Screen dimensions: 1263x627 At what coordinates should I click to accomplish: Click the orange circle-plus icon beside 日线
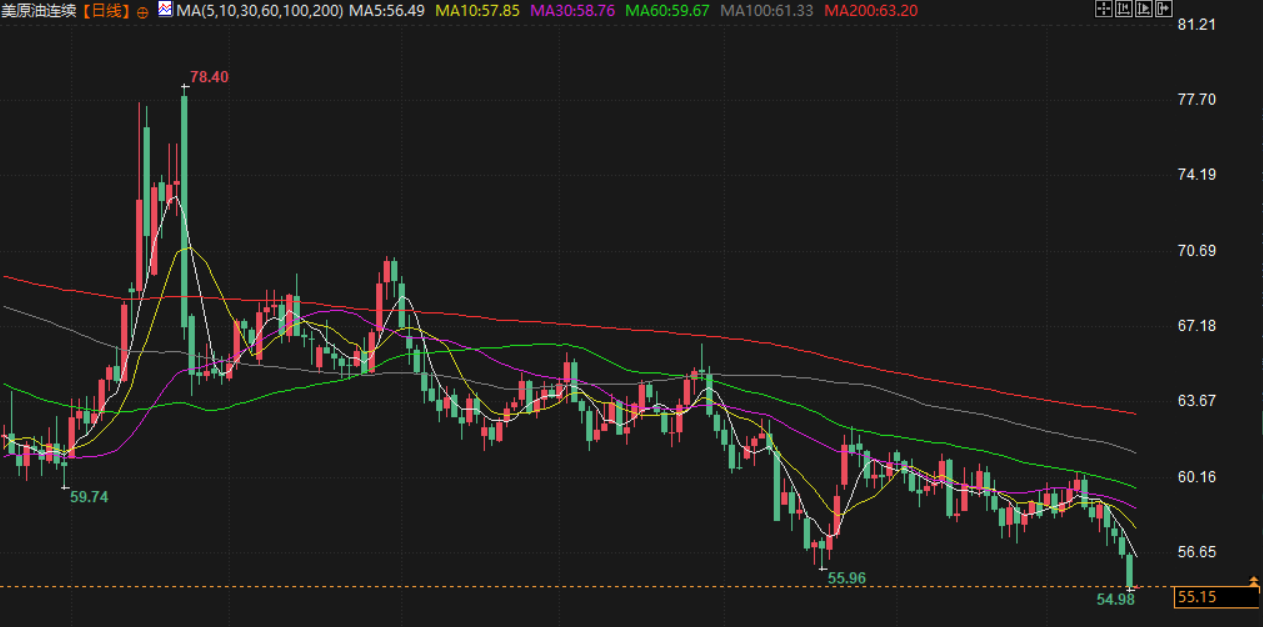[x=142, y=11]
